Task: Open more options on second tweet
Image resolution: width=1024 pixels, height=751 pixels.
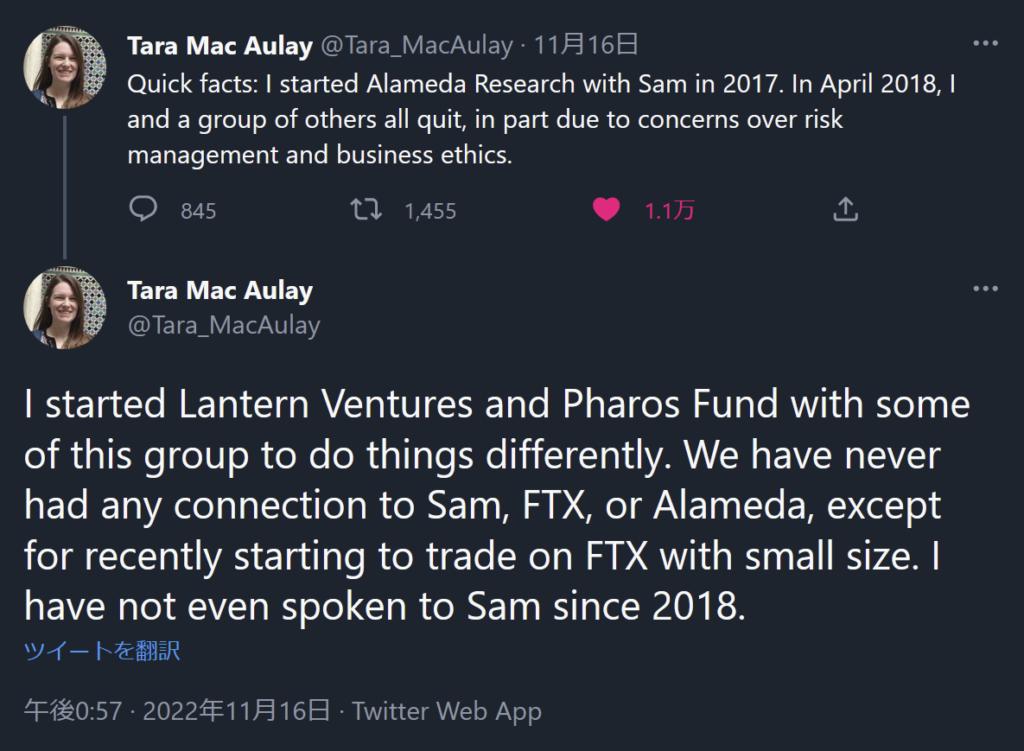Action: pos(985,289)
